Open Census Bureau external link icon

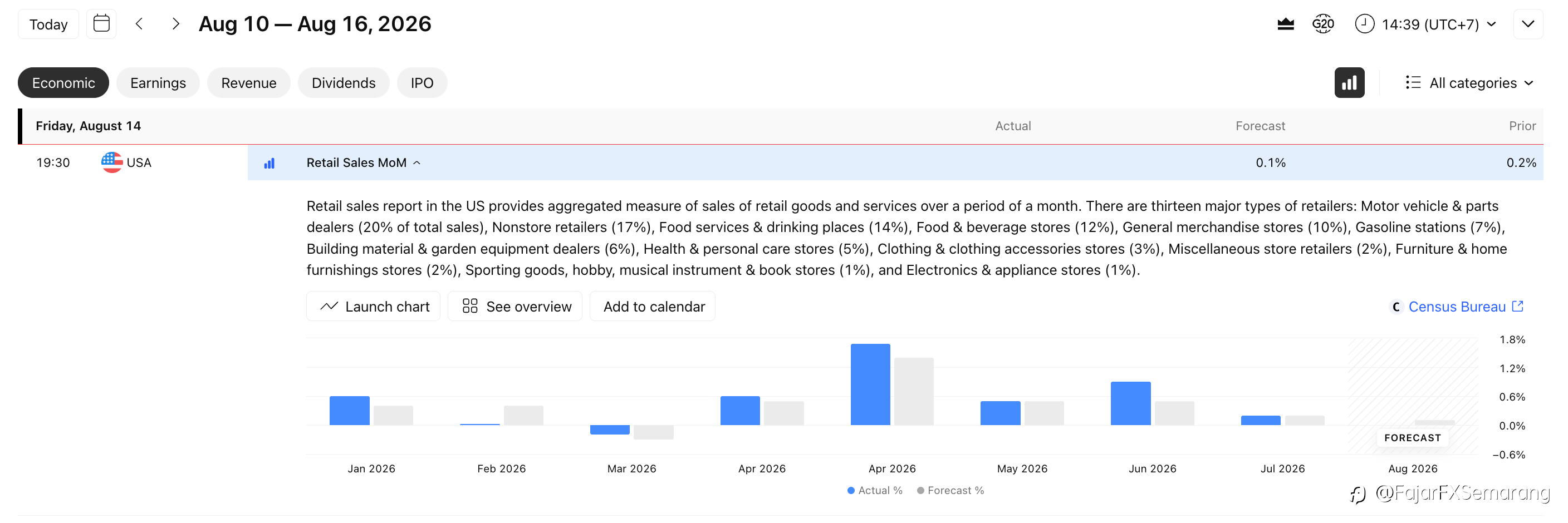1517,307
